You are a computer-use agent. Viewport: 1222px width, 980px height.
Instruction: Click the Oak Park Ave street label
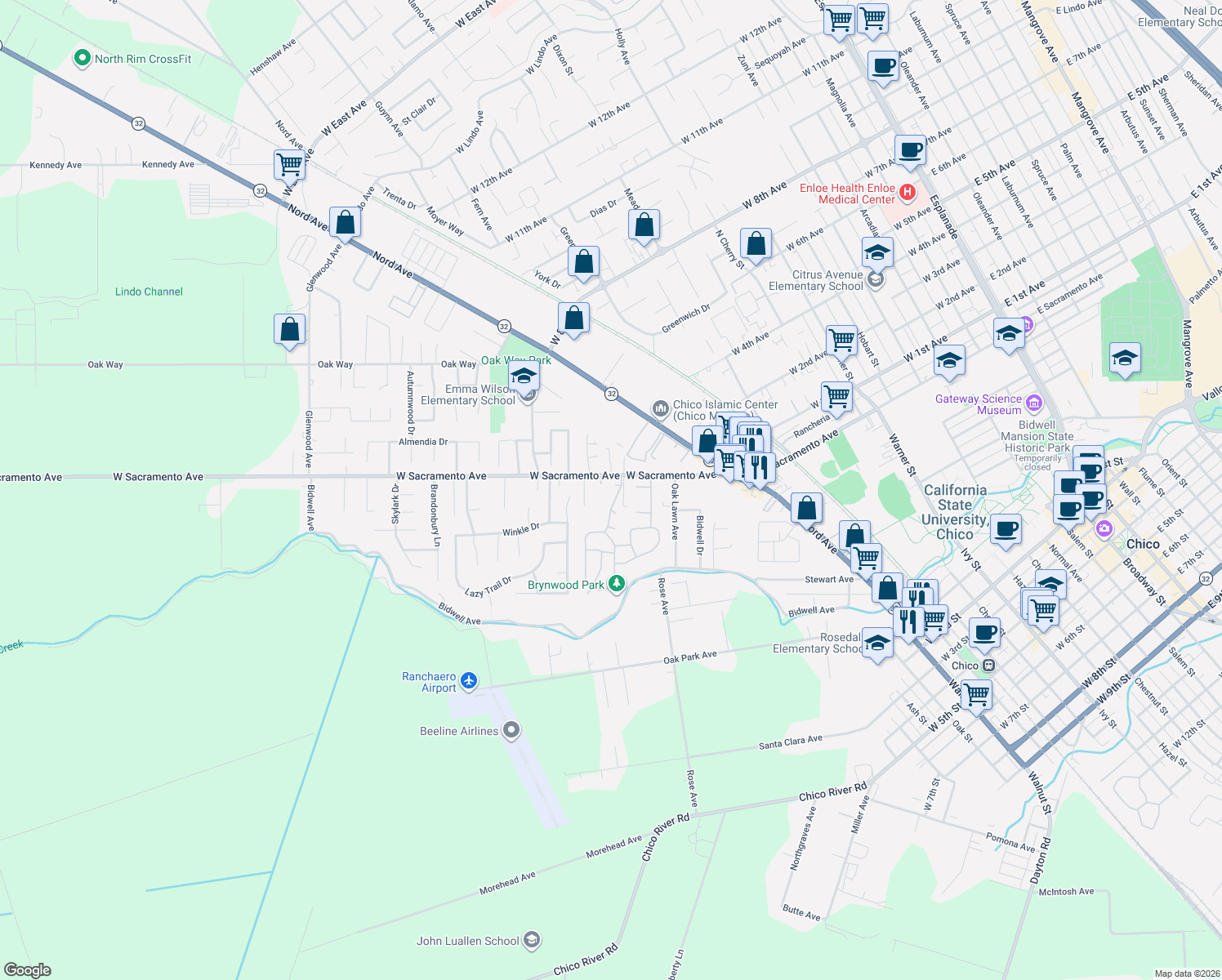(690, 657)
